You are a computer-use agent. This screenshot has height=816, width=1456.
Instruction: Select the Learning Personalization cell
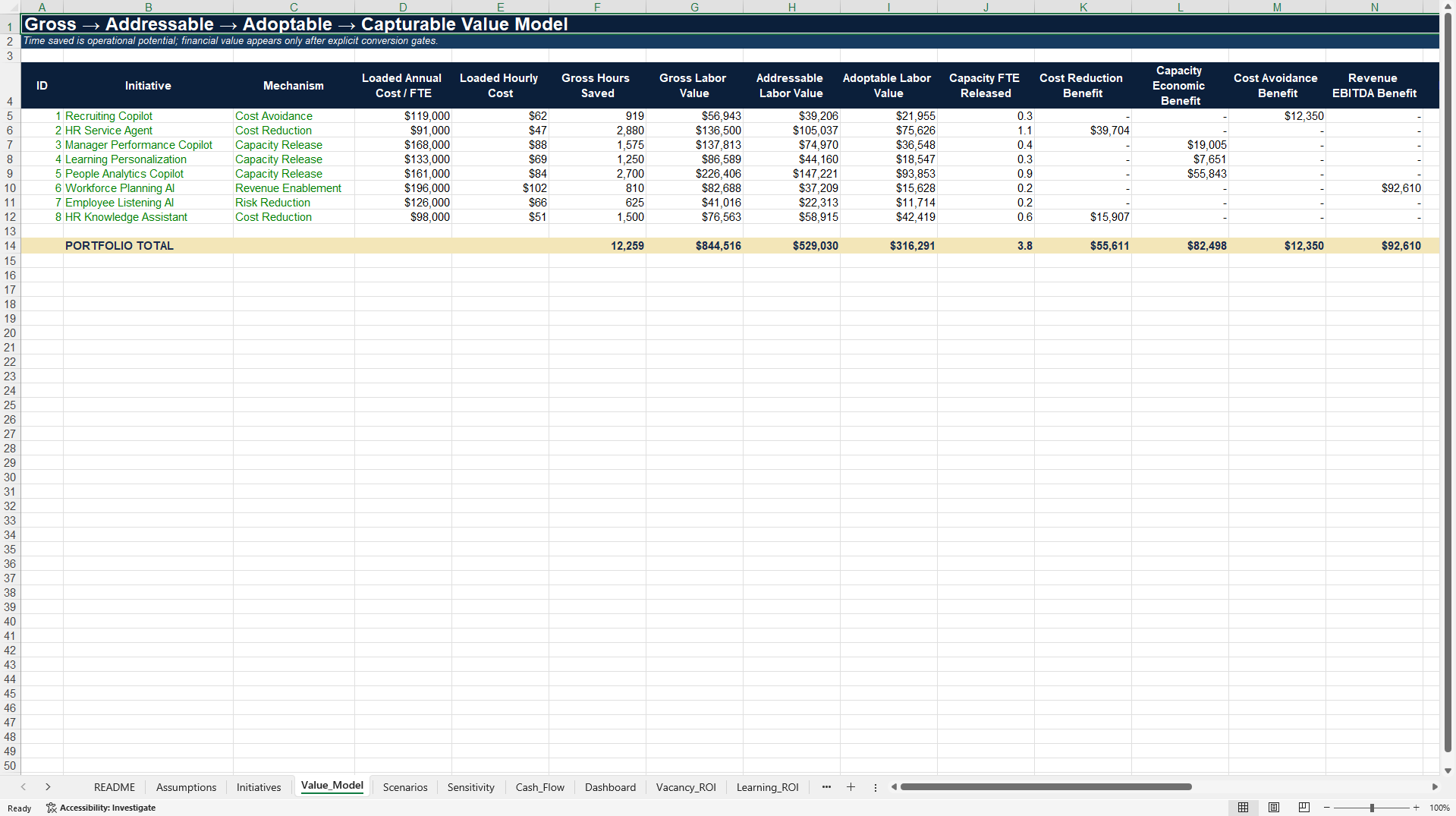(x=148, y=159)
